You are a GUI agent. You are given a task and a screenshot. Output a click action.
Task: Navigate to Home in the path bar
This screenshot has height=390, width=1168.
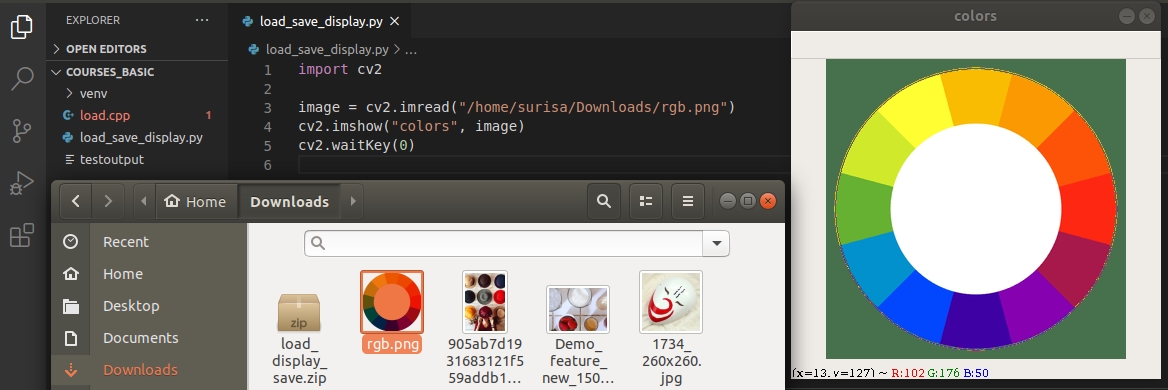(196, 201)
